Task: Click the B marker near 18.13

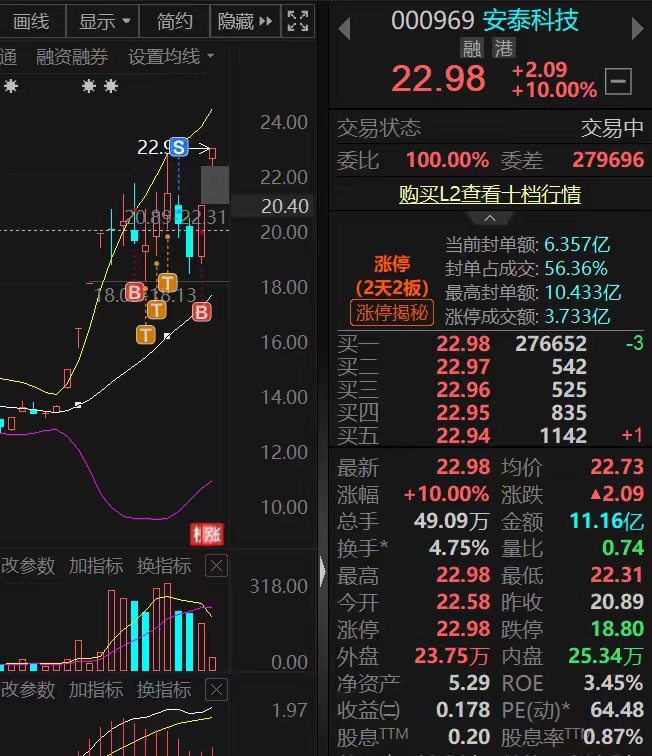Action: pos(134,292)
